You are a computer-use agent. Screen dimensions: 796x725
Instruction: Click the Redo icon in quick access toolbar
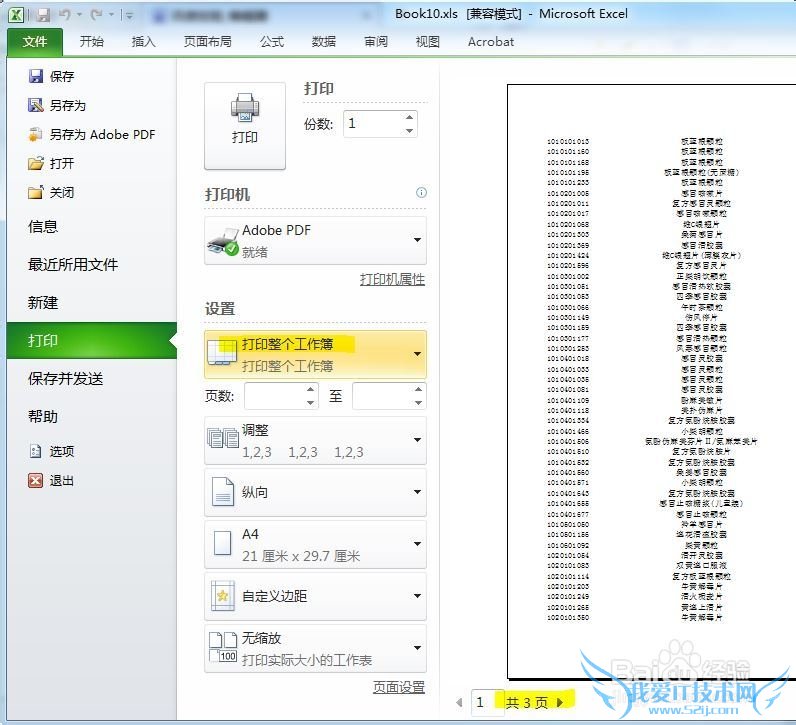point(96,15)
